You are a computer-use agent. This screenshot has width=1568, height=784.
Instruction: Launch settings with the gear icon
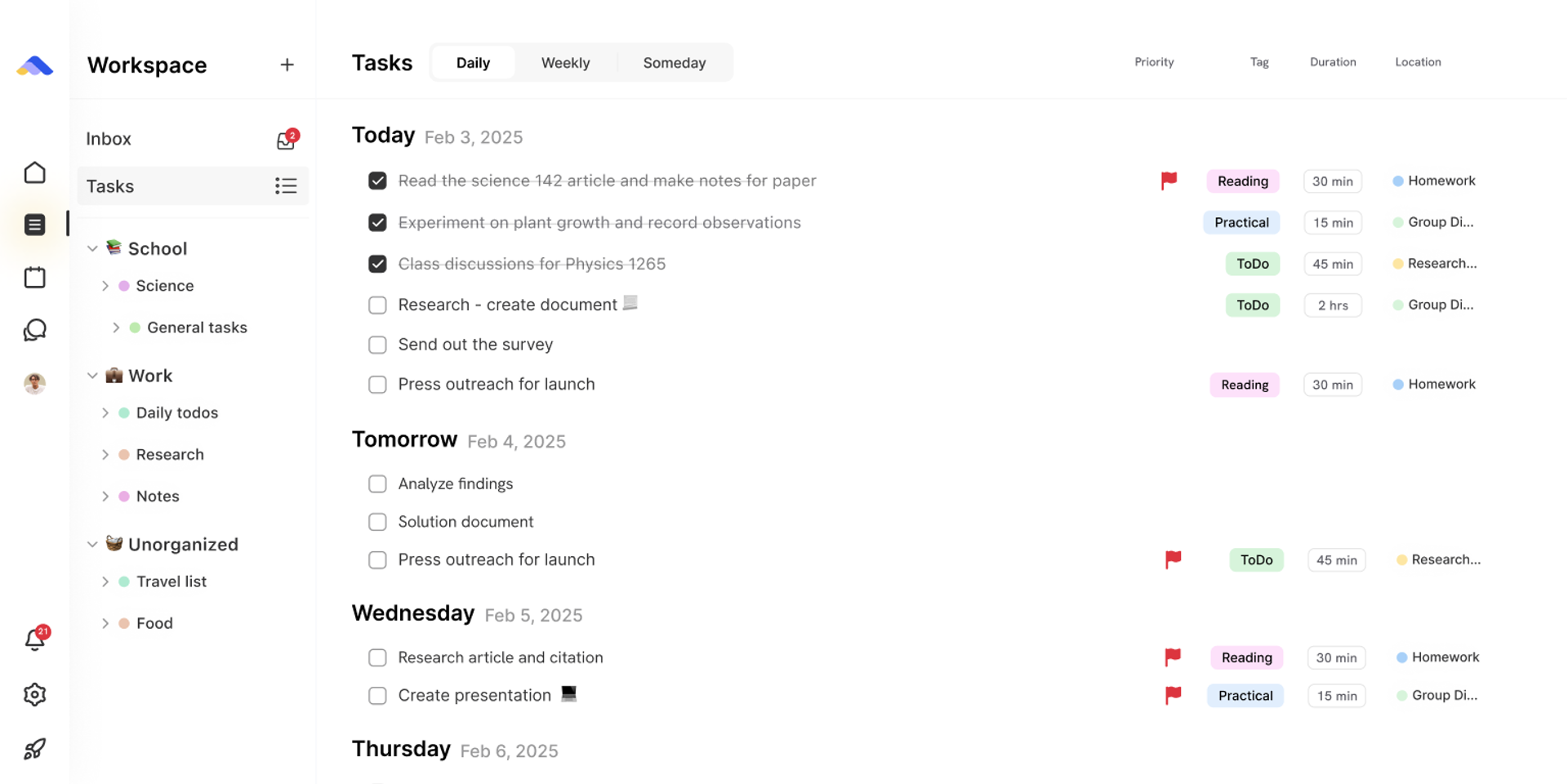pyautogui.click(x=34, y=693)
